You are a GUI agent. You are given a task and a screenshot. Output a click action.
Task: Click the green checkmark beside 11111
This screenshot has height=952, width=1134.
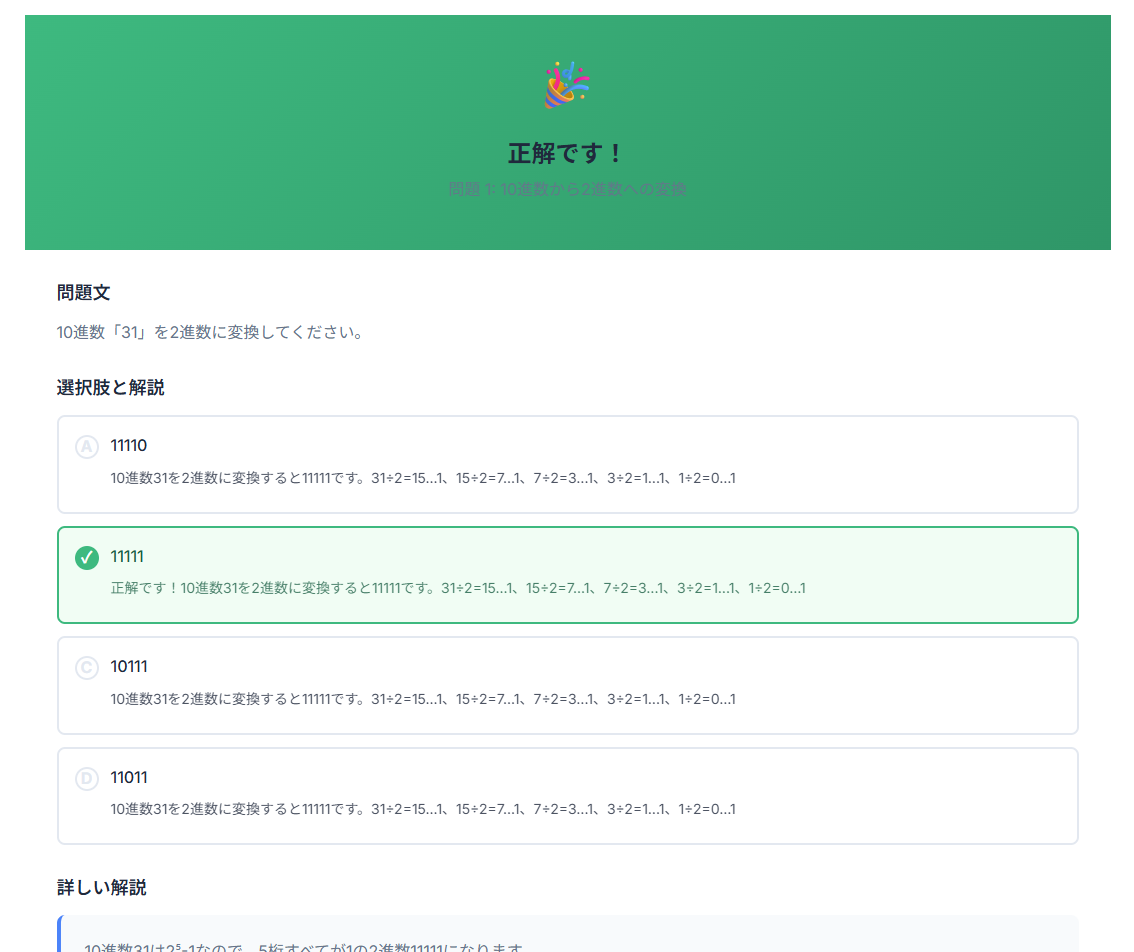pyautogui.click(x=87, y=558)
